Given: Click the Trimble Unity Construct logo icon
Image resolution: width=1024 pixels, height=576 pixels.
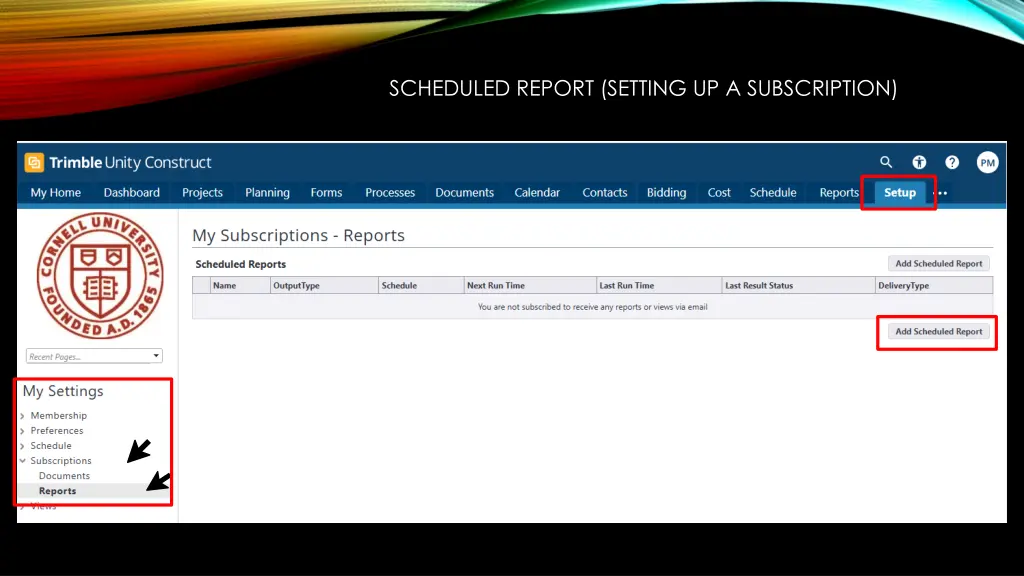Looking at the screenshot, I should pyautogui.click(x=34, y=162).
